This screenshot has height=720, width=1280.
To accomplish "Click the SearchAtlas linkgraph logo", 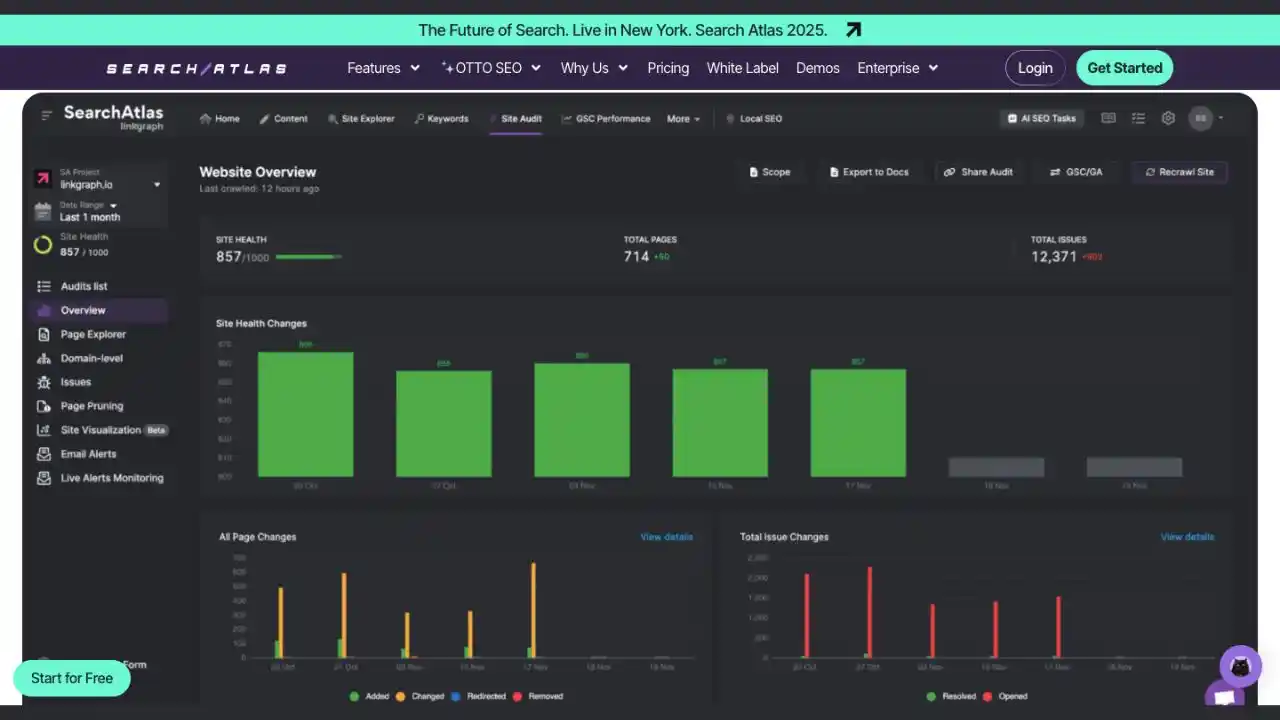I will 113,117.
